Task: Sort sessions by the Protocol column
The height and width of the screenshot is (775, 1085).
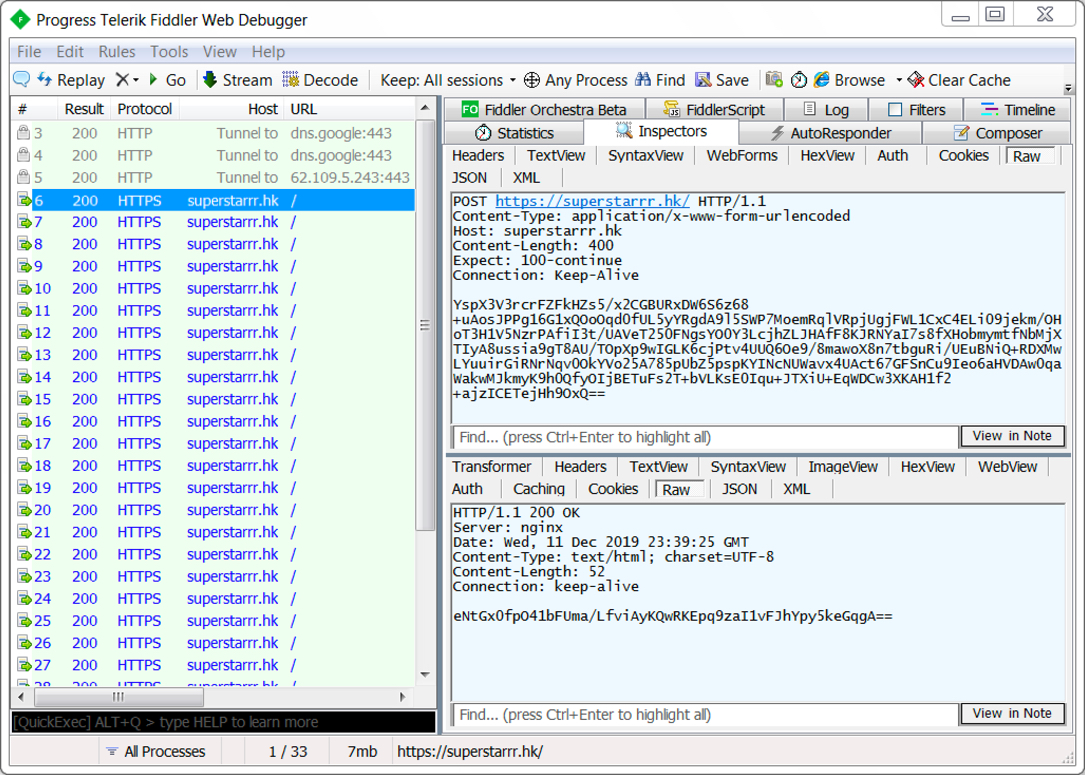Action: tap(145, 109)
